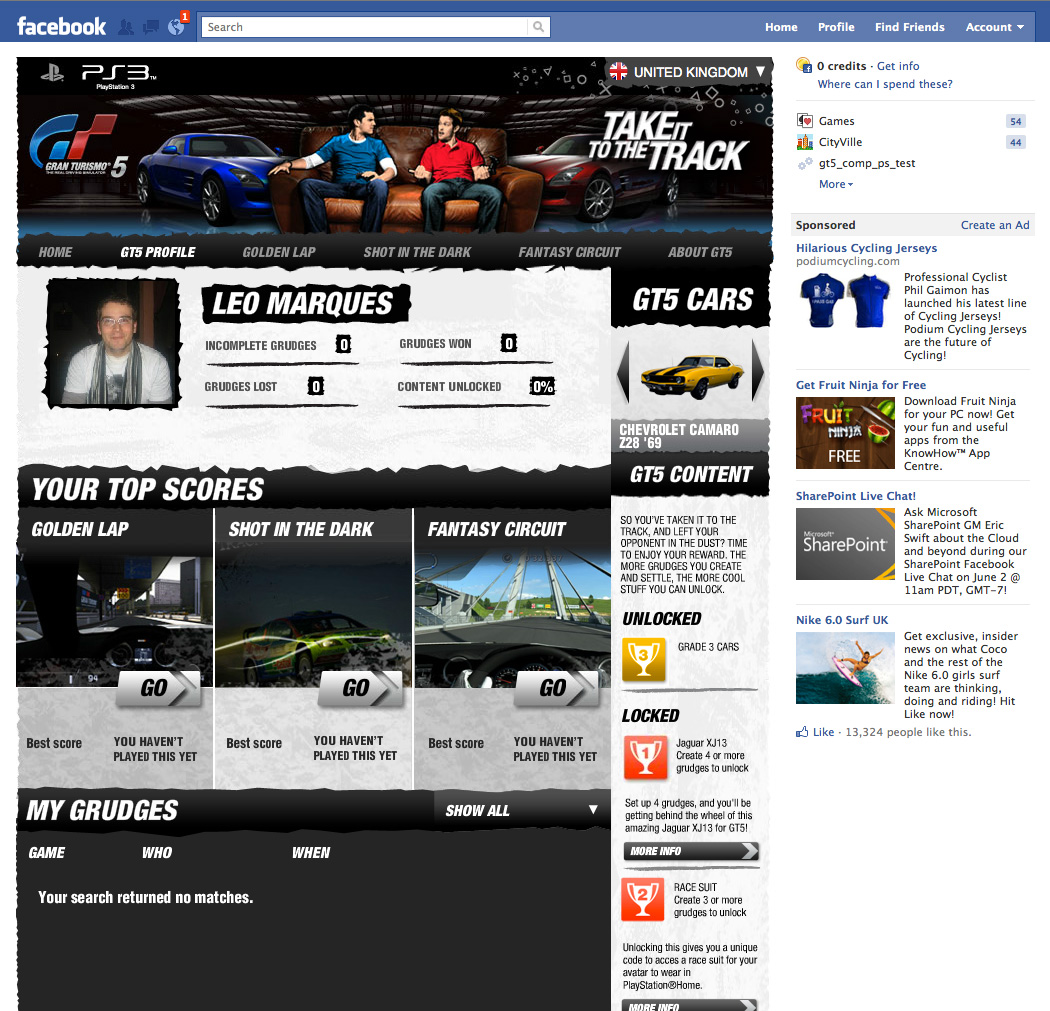Click the Facebook logo
The width and height of the screenshot is (1050, 1011).
click(x=61, y=27)
